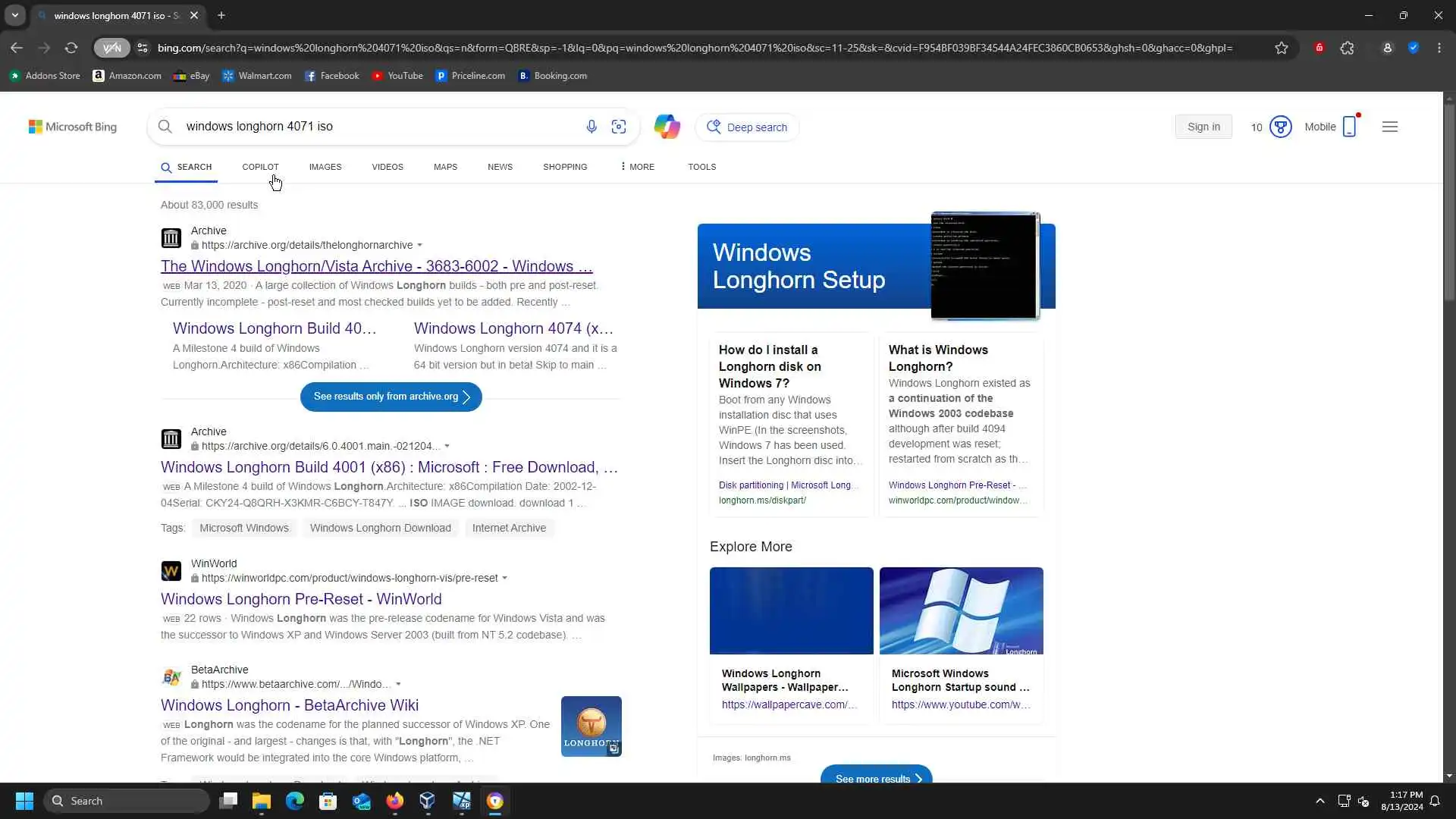Click the Bing Rewards medal icon
Image resolution: width=1456 pixels, height=819 pixels.
(1280, 127)
